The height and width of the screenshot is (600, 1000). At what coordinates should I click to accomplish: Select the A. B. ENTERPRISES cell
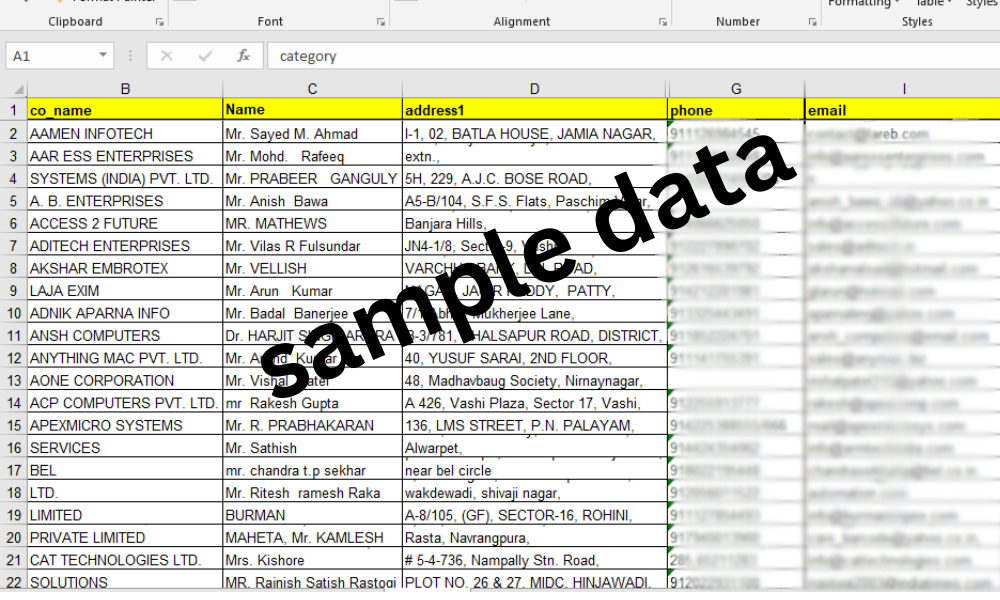(x=125, y=201)
